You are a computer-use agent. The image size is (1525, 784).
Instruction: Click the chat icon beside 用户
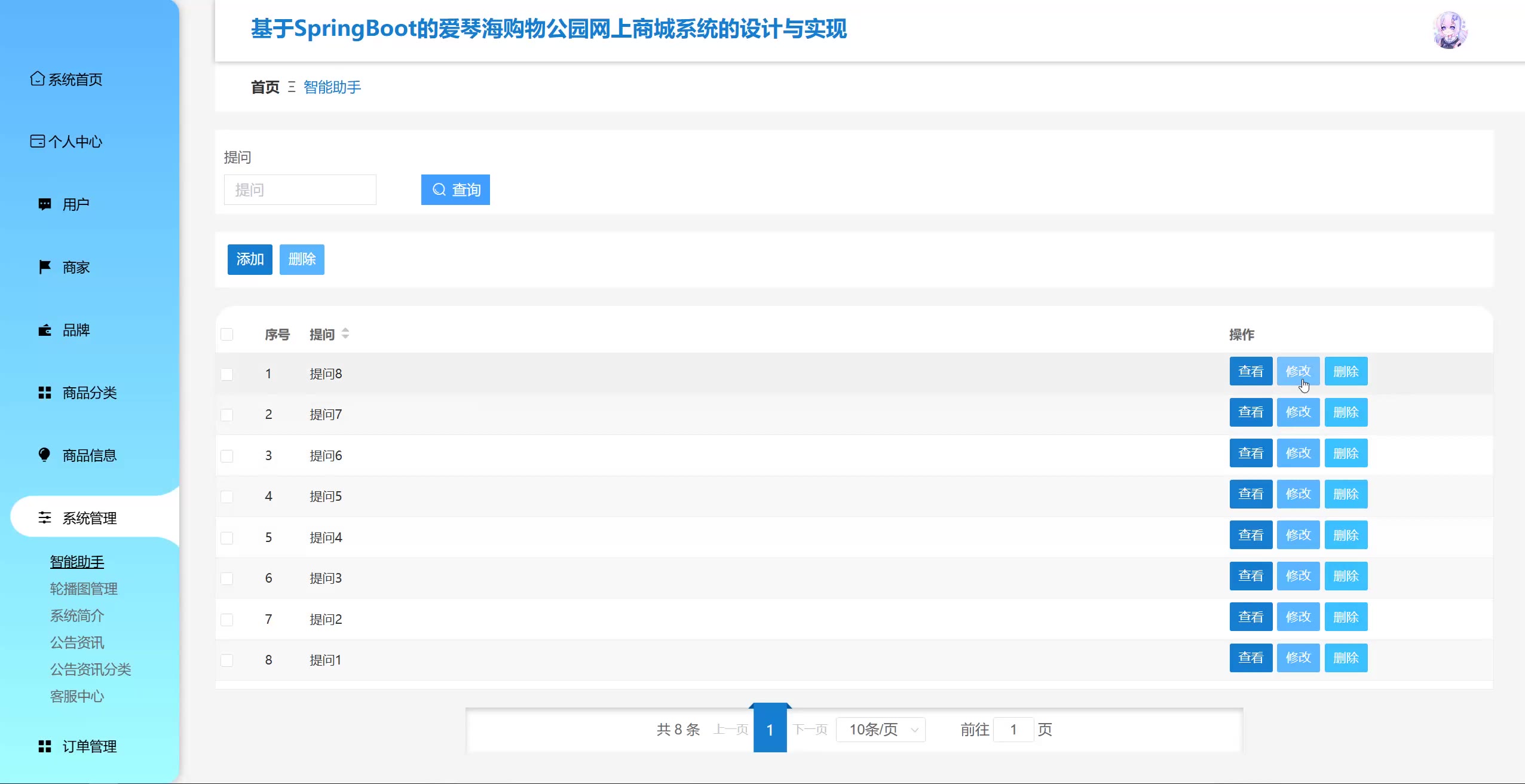point(45,204)
